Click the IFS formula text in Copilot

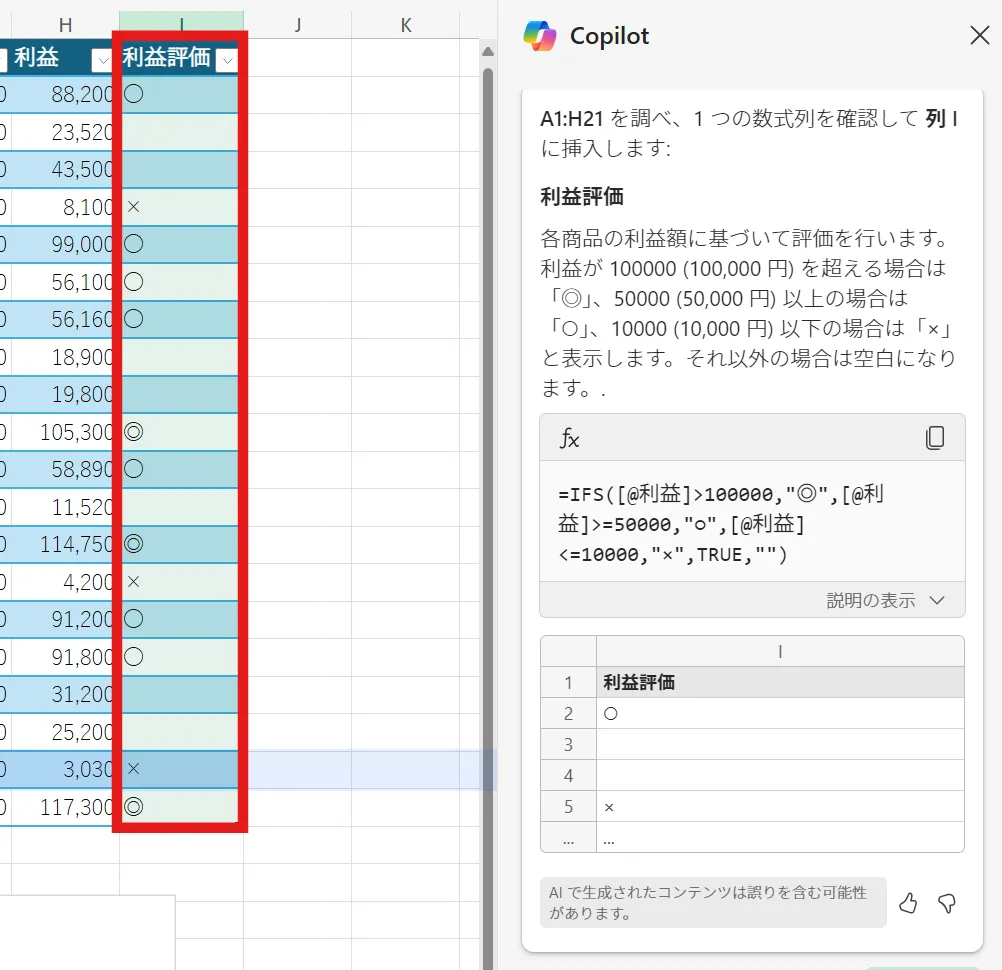coord(720,524)
